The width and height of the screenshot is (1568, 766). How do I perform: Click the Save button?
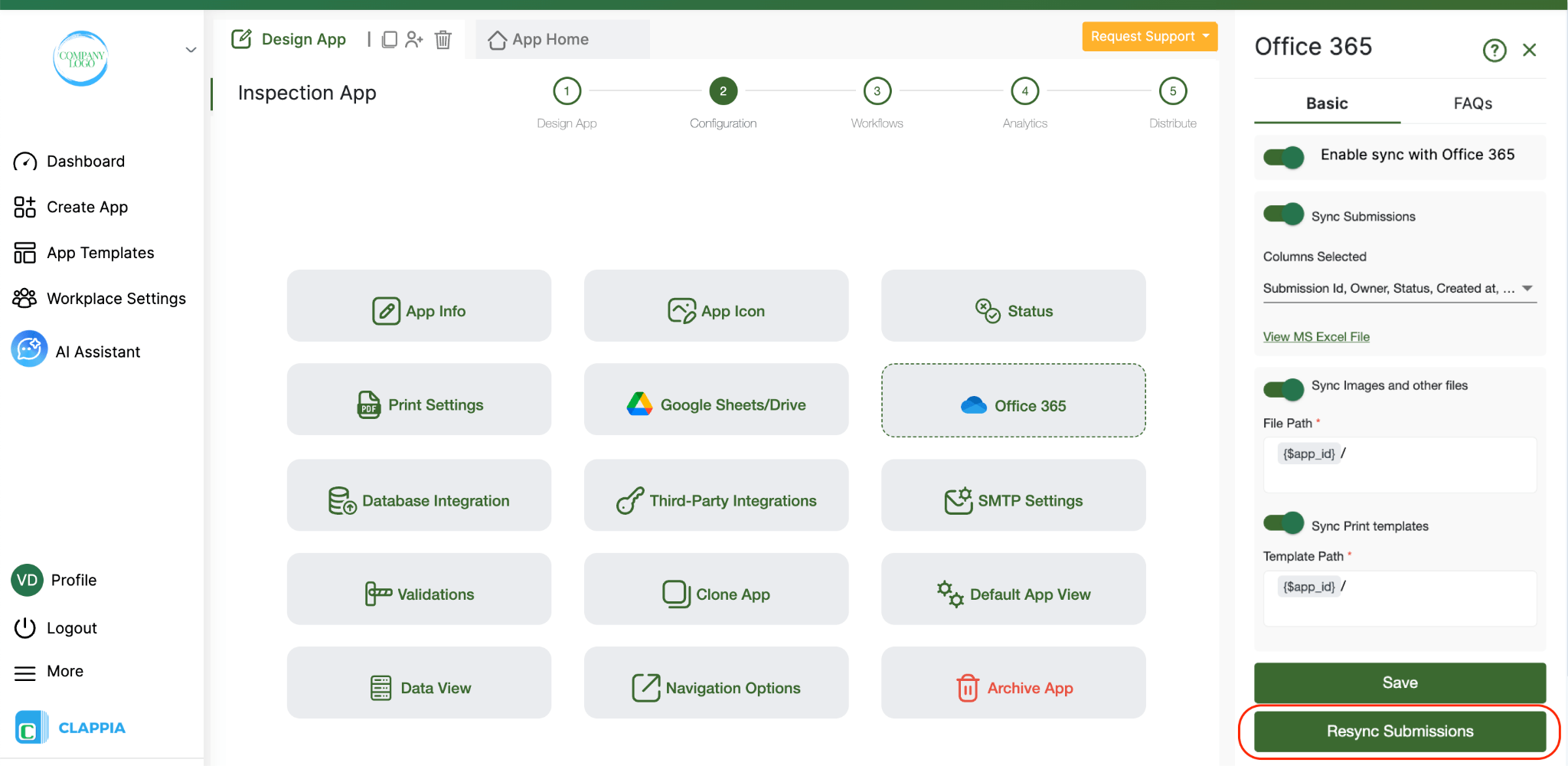[1400, 683]
